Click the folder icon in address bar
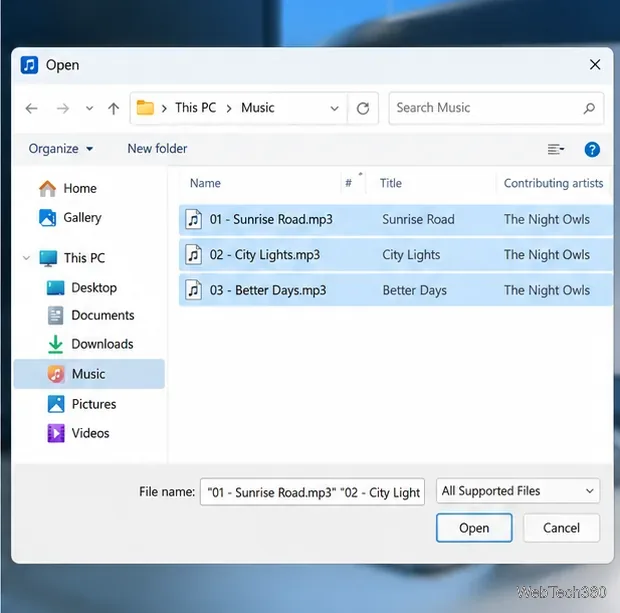The height and width of the screenshot is (613, 620). point(145,108)
